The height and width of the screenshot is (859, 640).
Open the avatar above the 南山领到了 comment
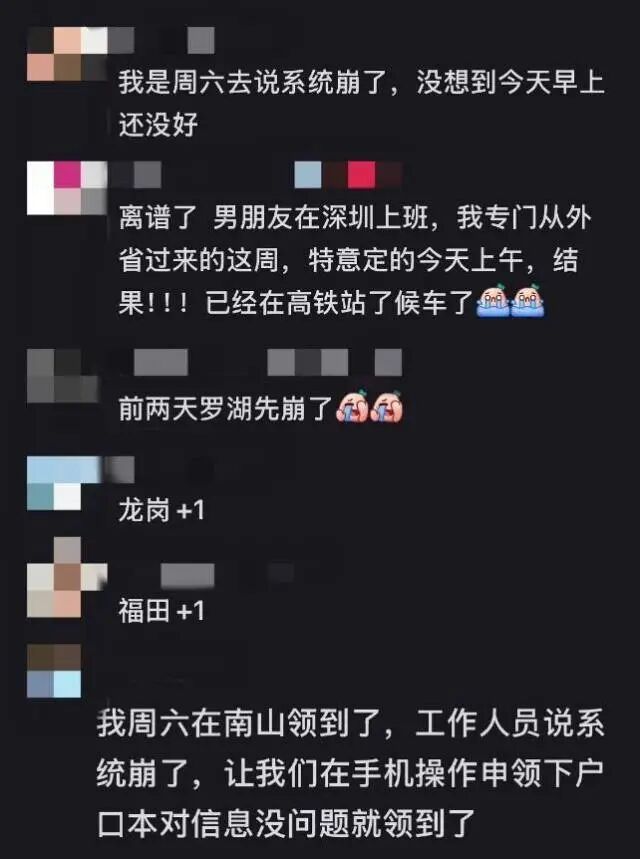click(54, 671)
